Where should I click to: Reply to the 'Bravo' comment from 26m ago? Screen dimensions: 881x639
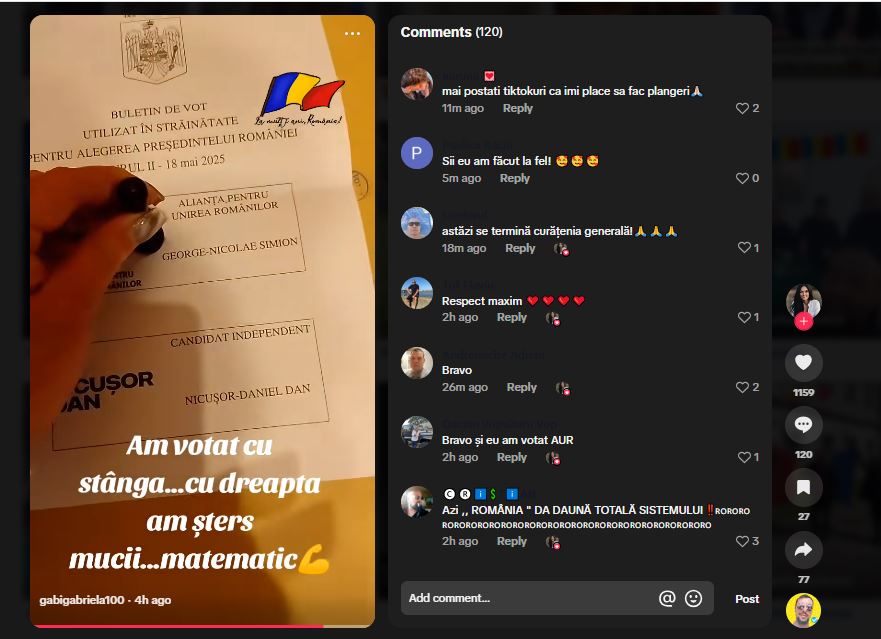coord(521,387)
